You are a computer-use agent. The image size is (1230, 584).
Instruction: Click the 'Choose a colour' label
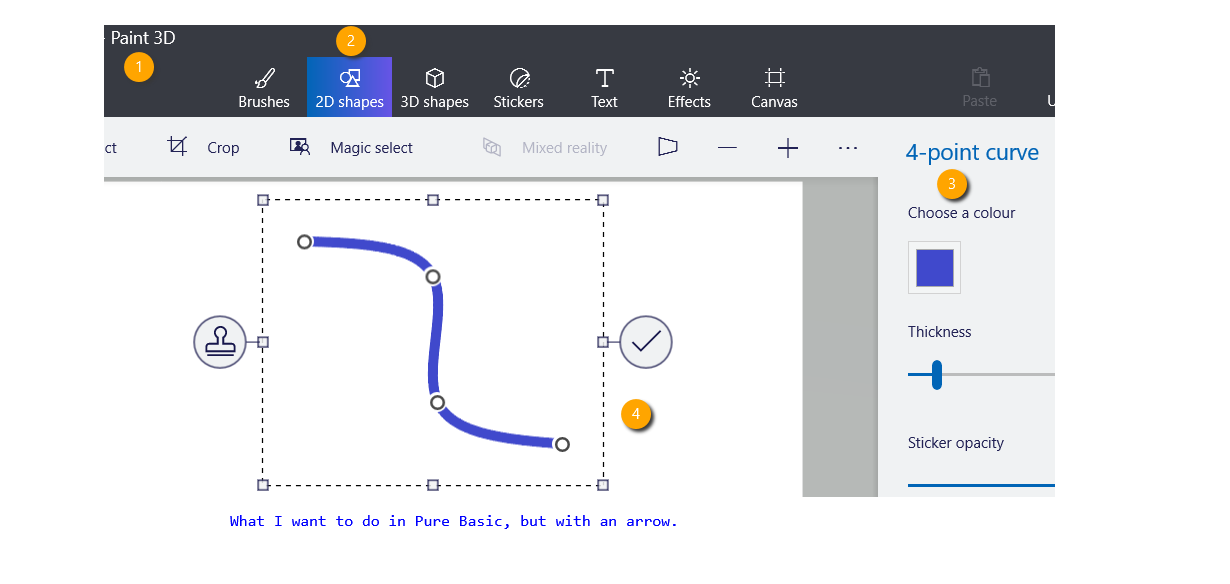[x=961, y=212]
